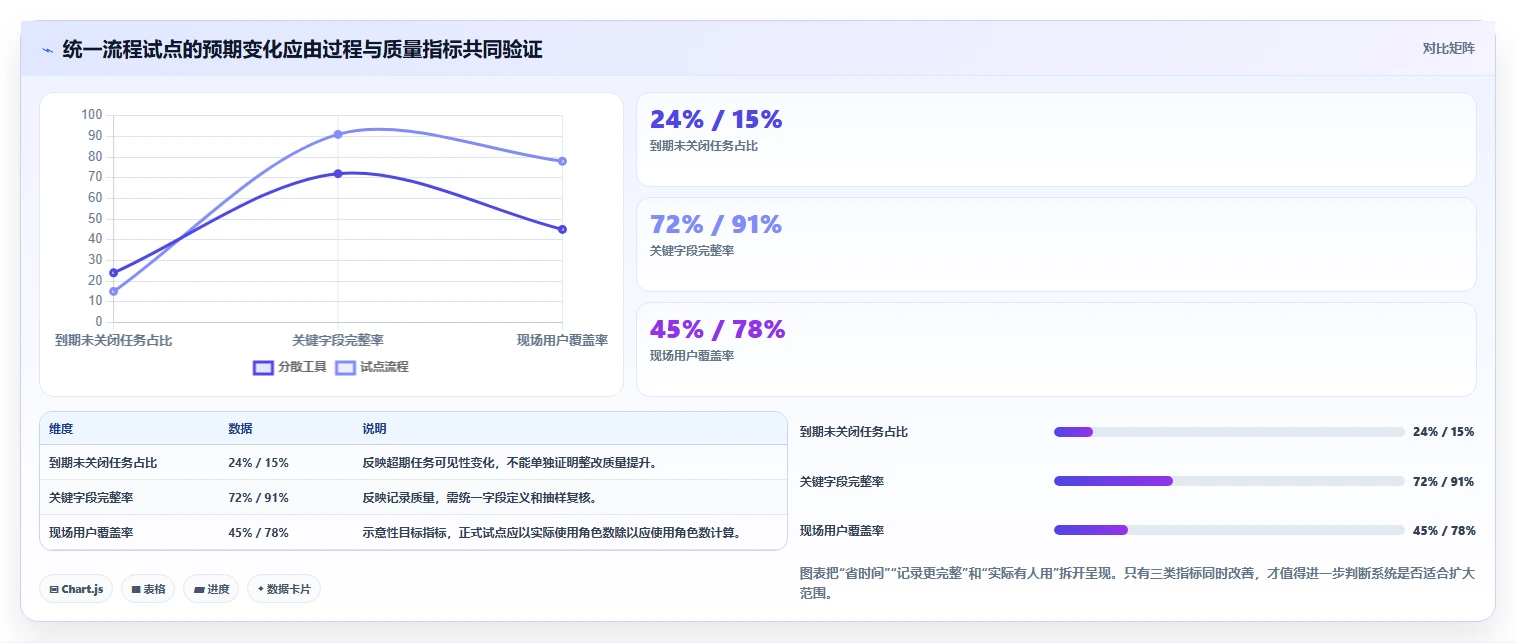Screen dimensions: 1516x643
Task: Click the 对比矩阵 label in the header
Action: pos(1448,48)
